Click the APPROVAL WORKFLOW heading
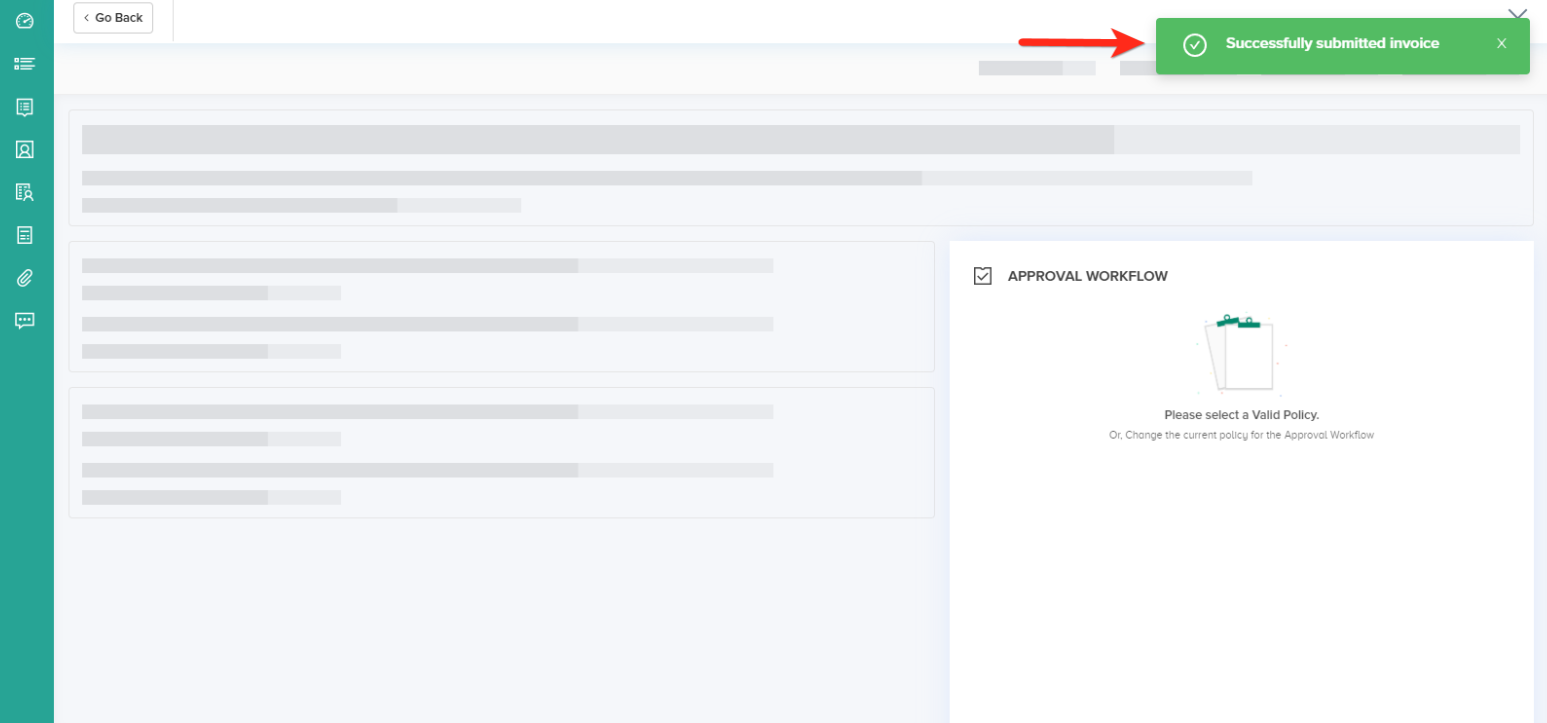The height and width of the screenshot is (723, 1547). (x=1087, y=276)
